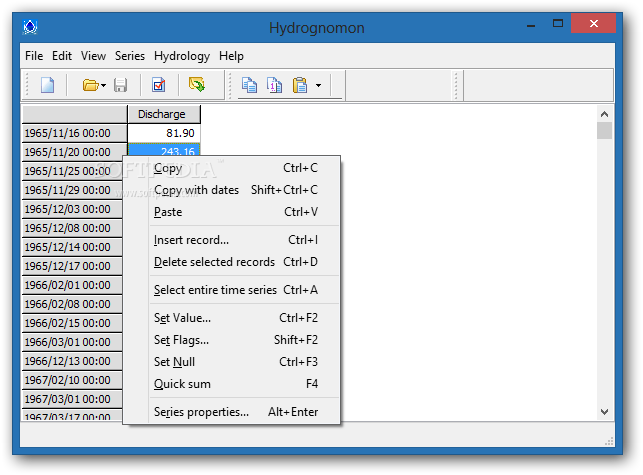Select row header 1965/12/14 00:00
The width and height of the screenshot is (643, 475).
pos(72,247)
